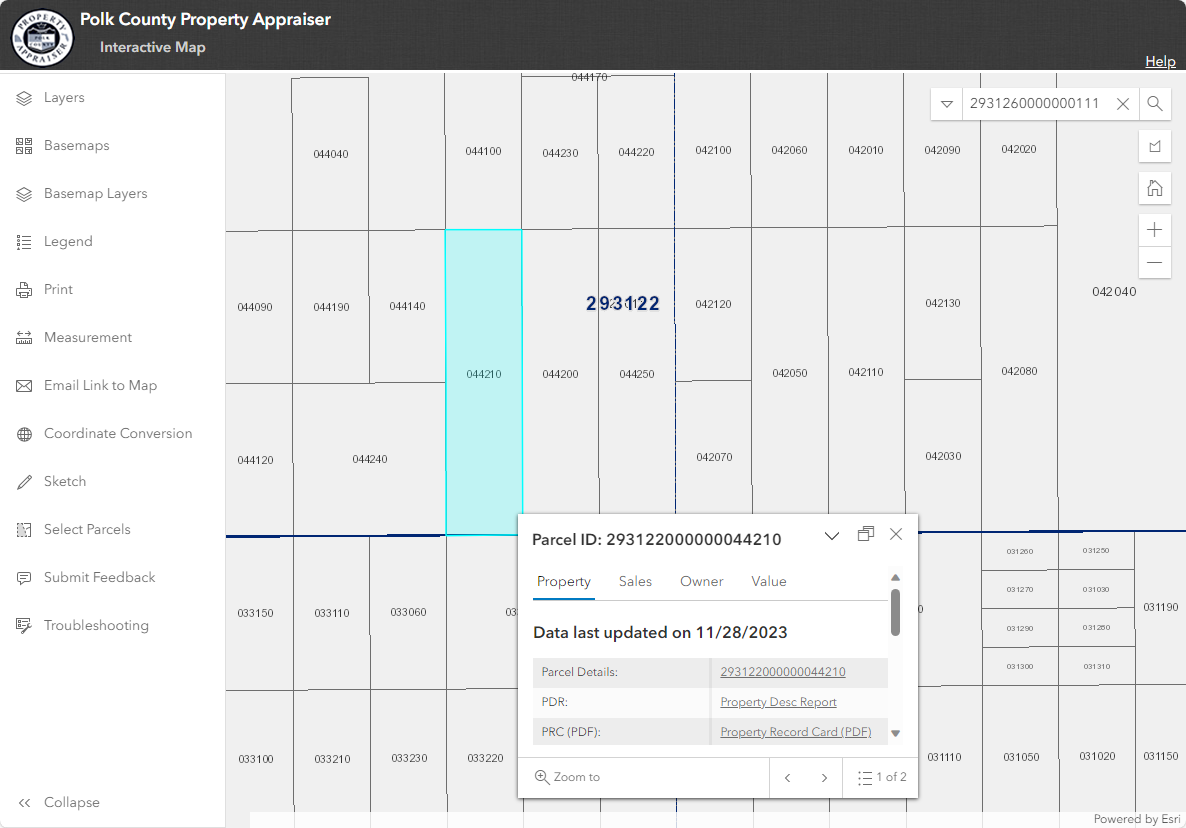The height and width of the screenshot is (828, 1186).
Task: Return to default map extent with home icon
Action: [1155, 188]
